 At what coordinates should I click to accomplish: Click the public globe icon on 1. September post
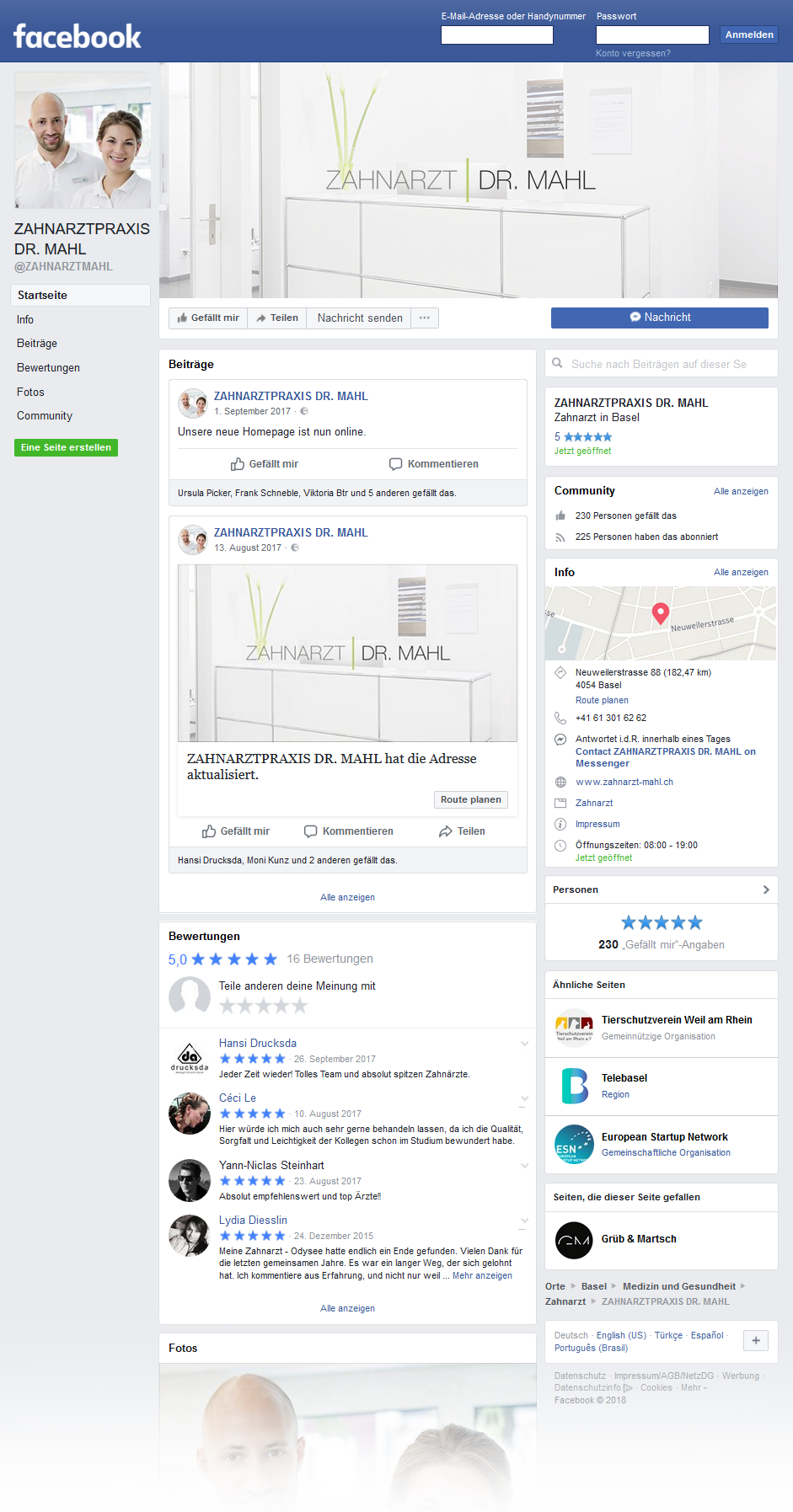coord(304,412)
